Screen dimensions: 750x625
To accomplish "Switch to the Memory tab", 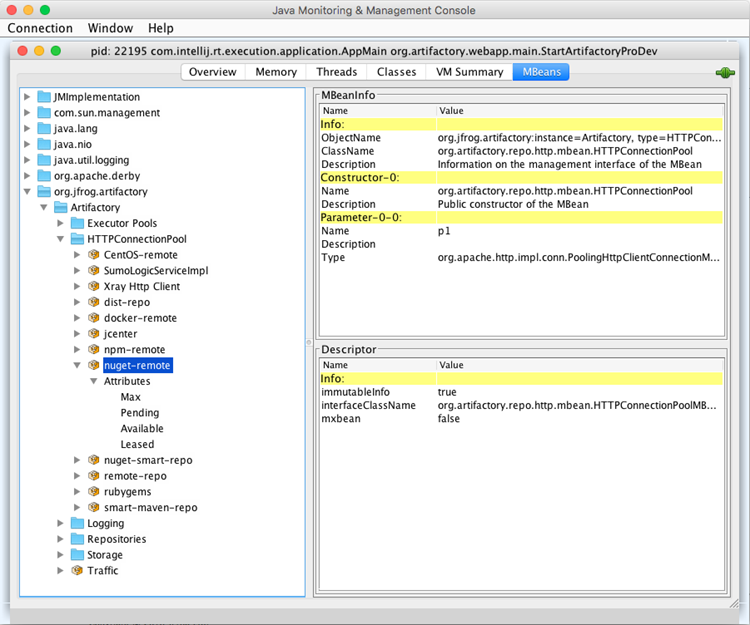I will coord(275,72).
